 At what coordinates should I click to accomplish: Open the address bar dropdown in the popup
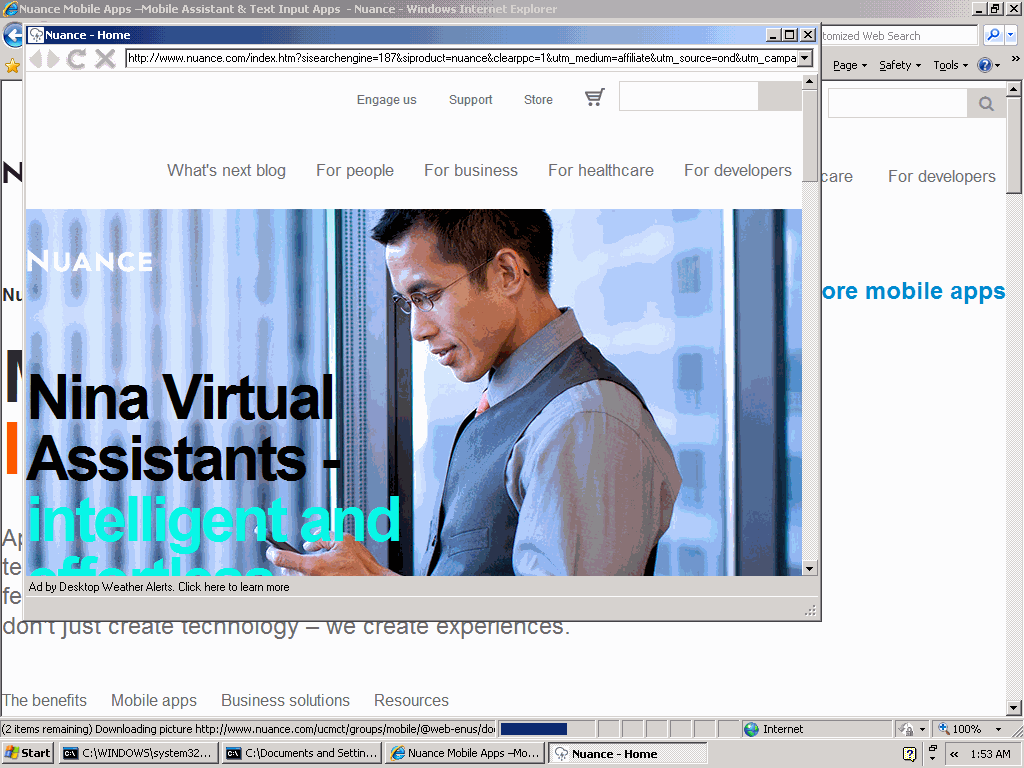[805, 58]
